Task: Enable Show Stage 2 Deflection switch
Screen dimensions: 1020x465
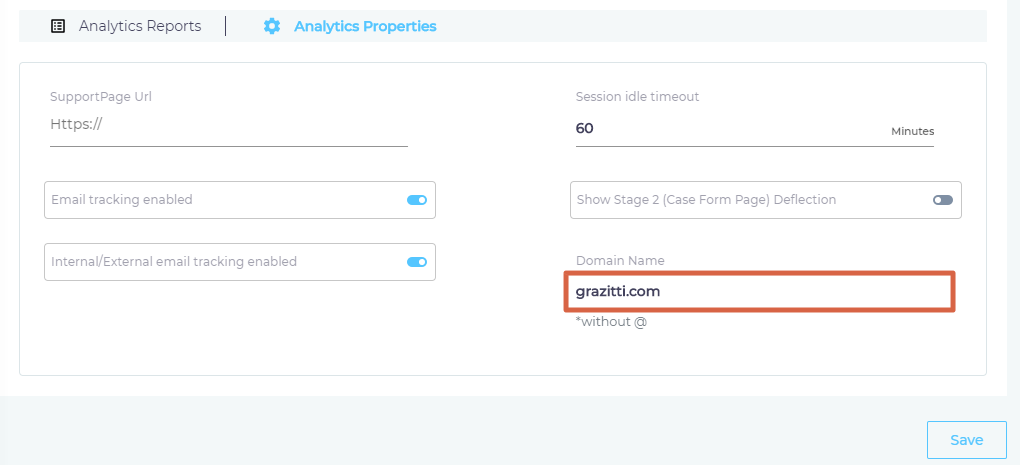Action: point(943,200)
